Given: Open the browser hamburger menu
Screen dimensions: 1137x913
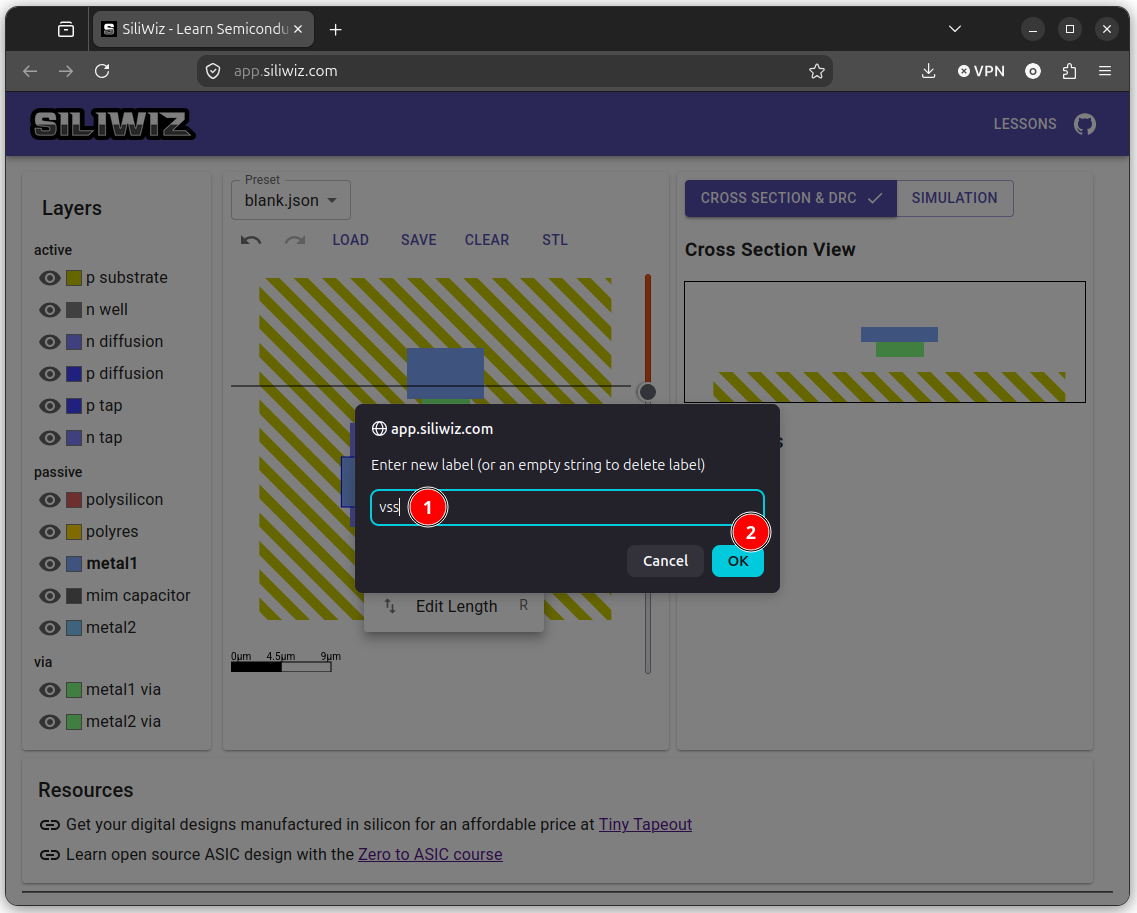Looking at the screenshot, I should 1104,71.
